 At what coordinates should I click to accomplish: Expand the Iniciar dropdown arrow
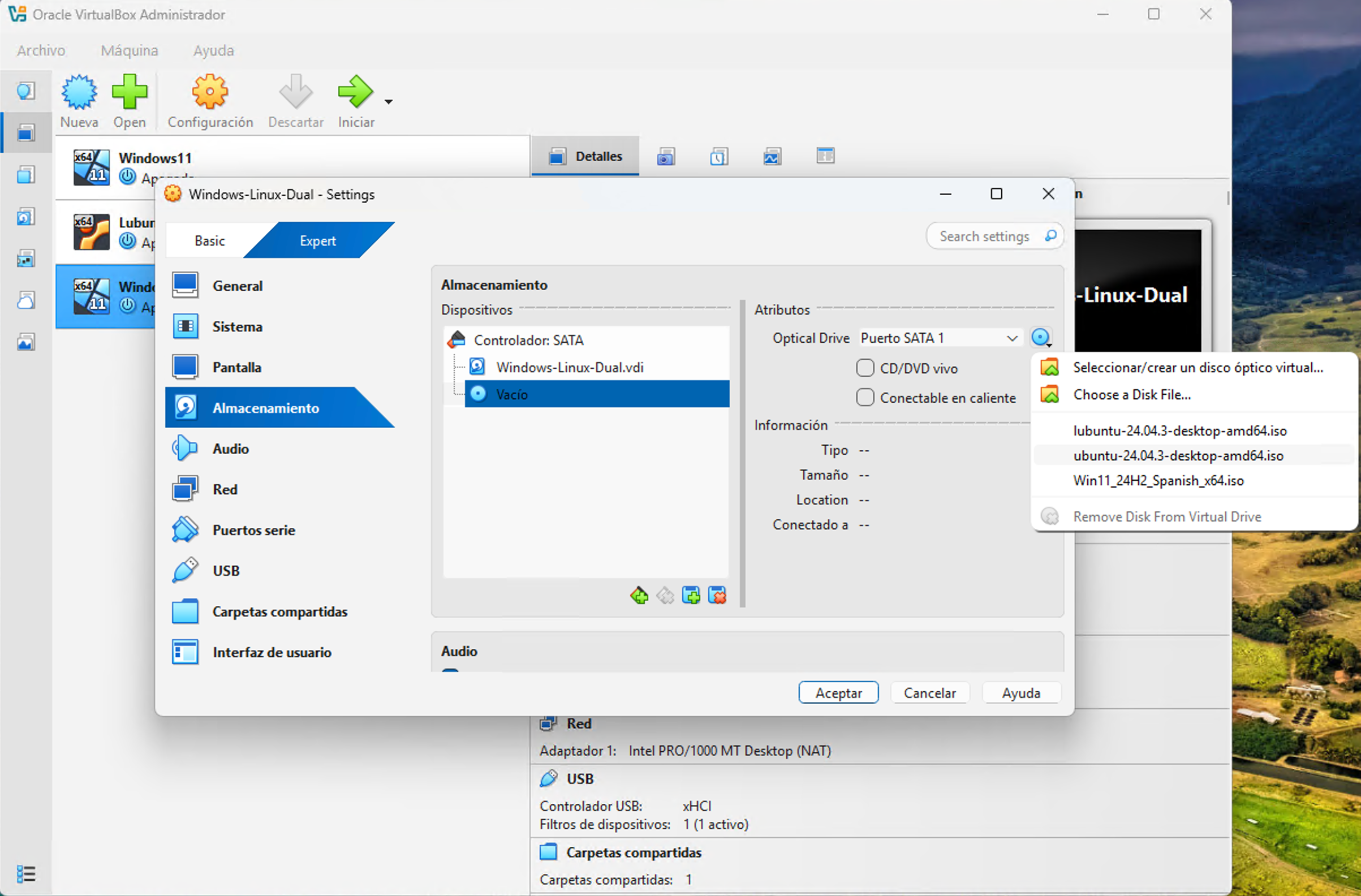click(388, 102)
